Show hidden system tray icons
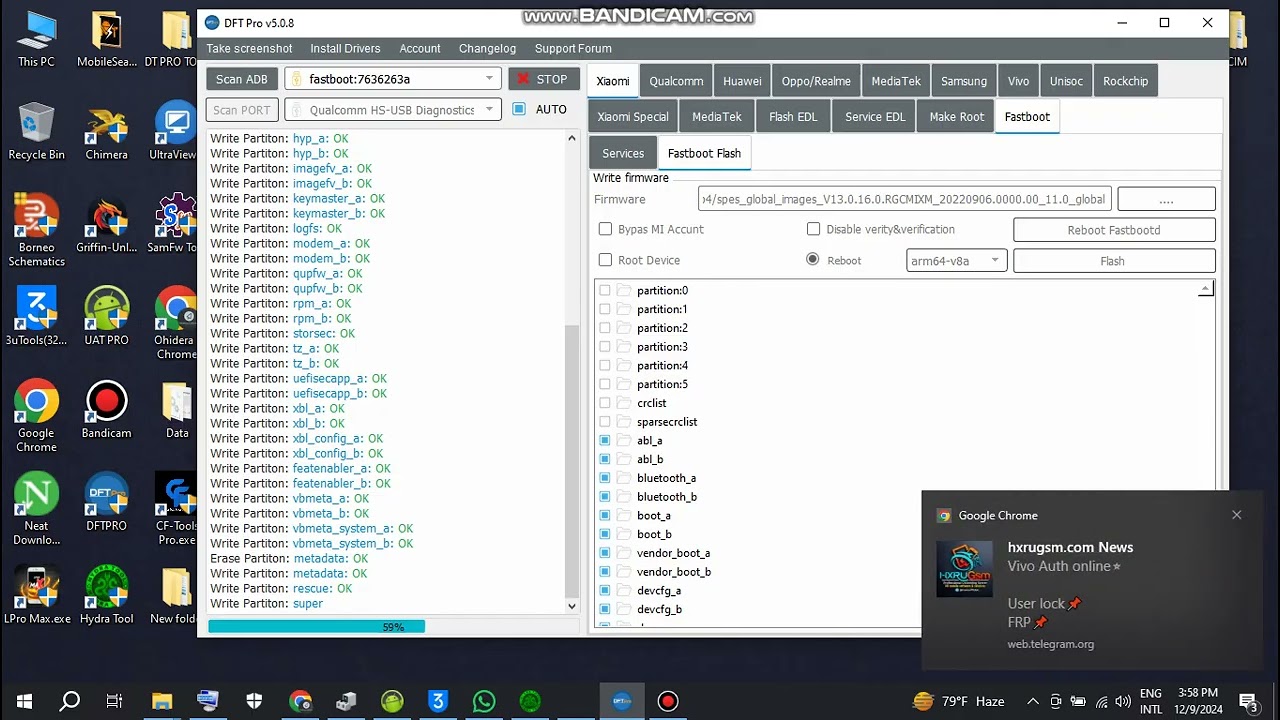Image resolution: width=1280 pixels, height=720 pixels. coord(1033,701)
